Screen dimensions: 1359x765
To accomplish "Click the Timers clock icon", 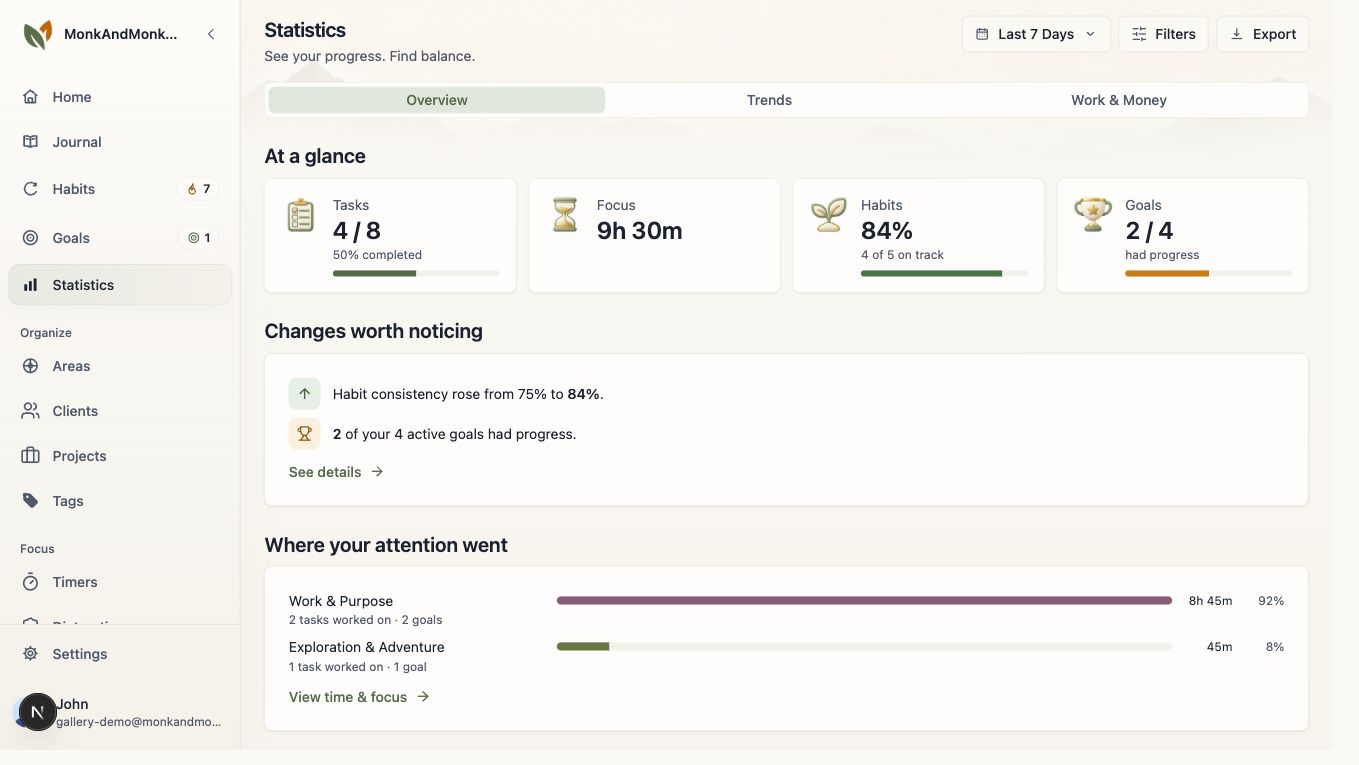I will click(x=31, y=582).
